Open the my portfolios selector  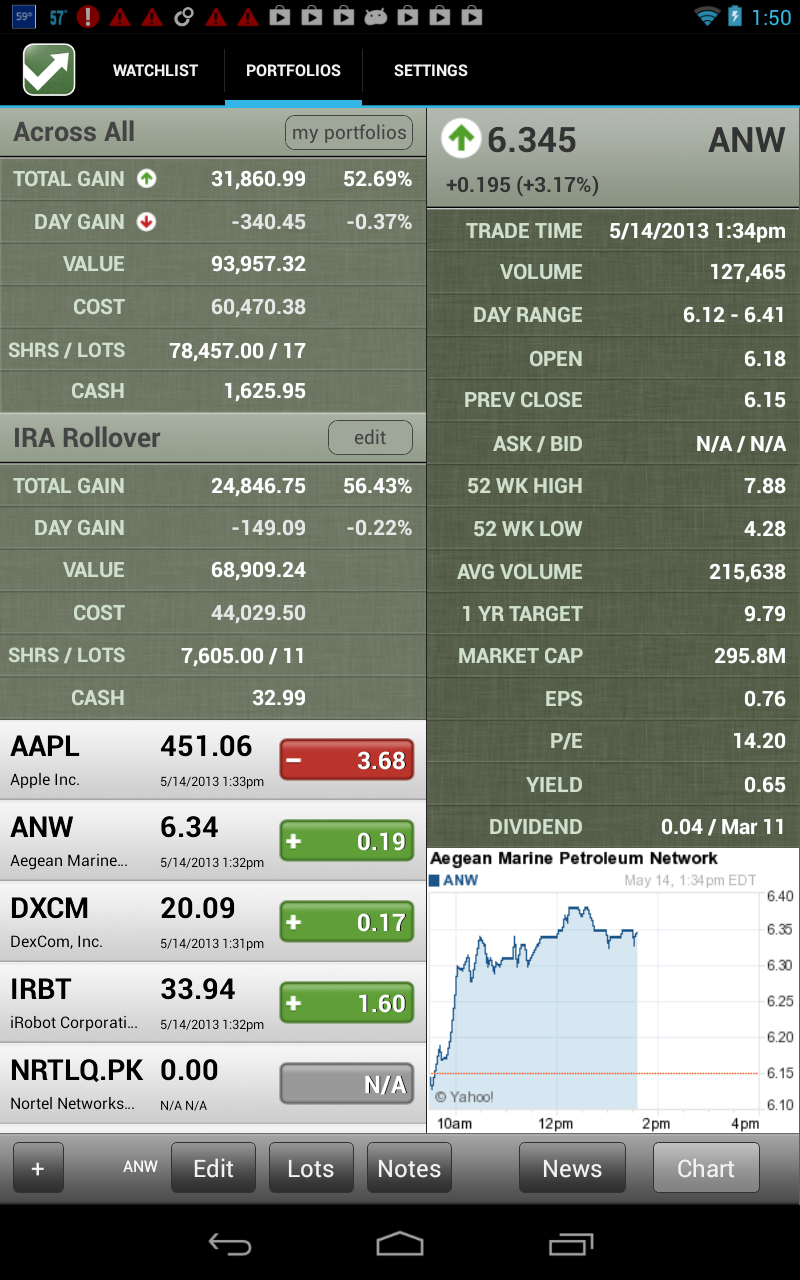(x=348, y=132)
